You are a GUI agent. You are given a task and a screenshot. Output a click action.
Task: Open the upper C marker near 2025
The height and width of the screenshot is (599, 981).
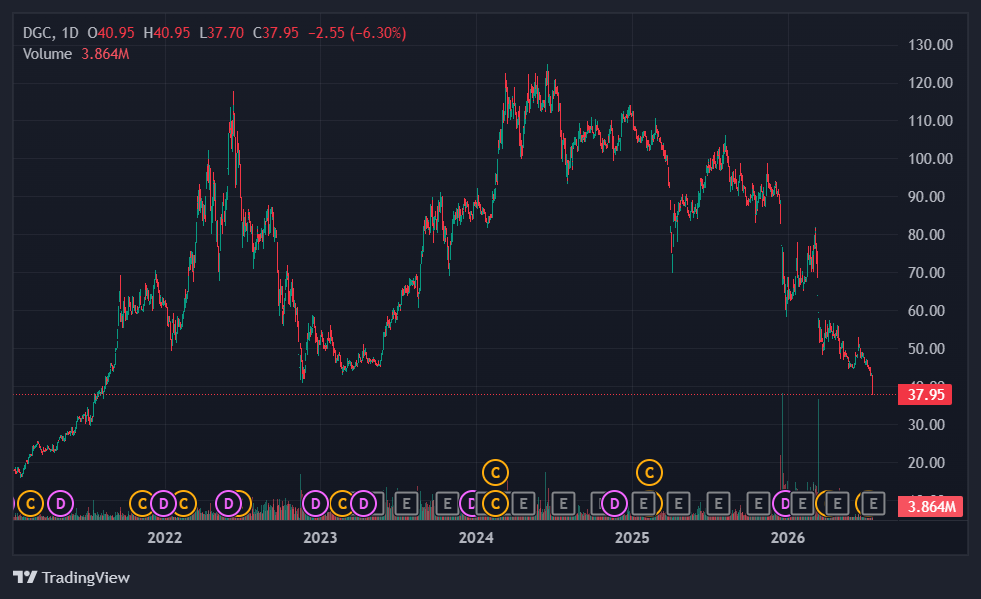pos(649,473)
